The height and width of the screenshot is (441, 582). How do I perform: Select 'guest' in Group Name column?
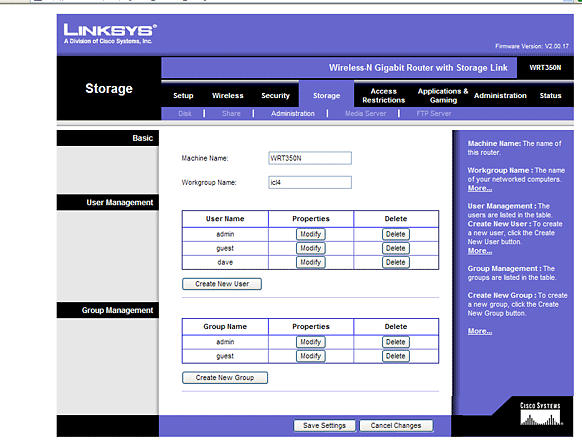(x=225, y=356)
